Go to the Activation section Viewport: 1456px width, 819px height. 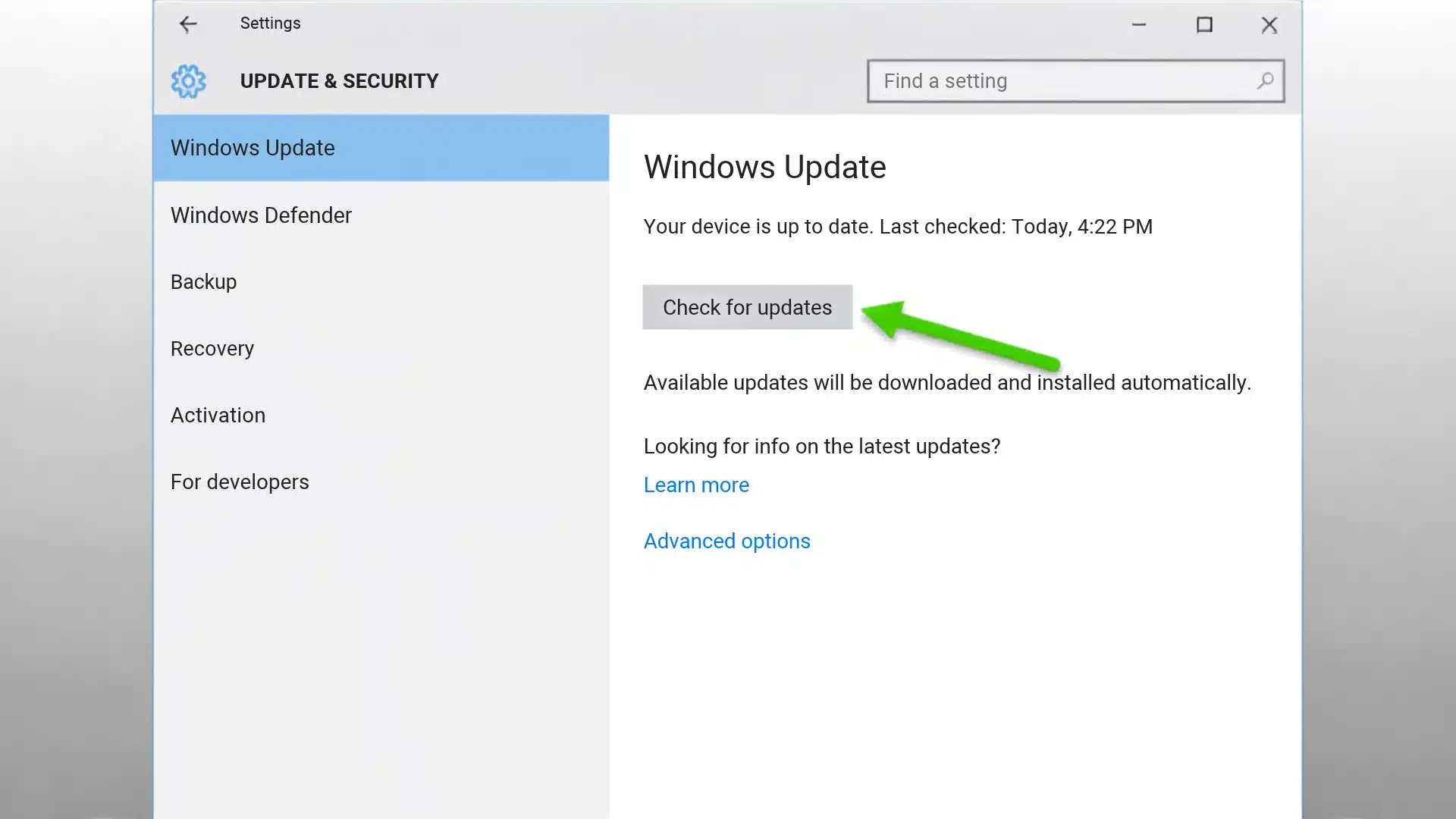[381, 416]
